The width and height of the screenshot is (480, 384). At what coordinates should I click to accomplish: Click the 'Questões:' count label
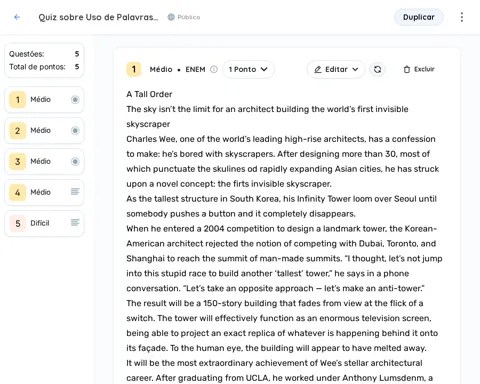click(x=27, y=54)
